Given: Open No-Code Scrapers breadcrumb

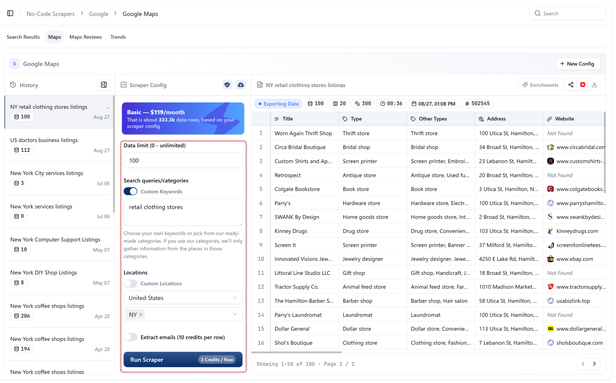Looking at the screenshot, I should point(50,14).
